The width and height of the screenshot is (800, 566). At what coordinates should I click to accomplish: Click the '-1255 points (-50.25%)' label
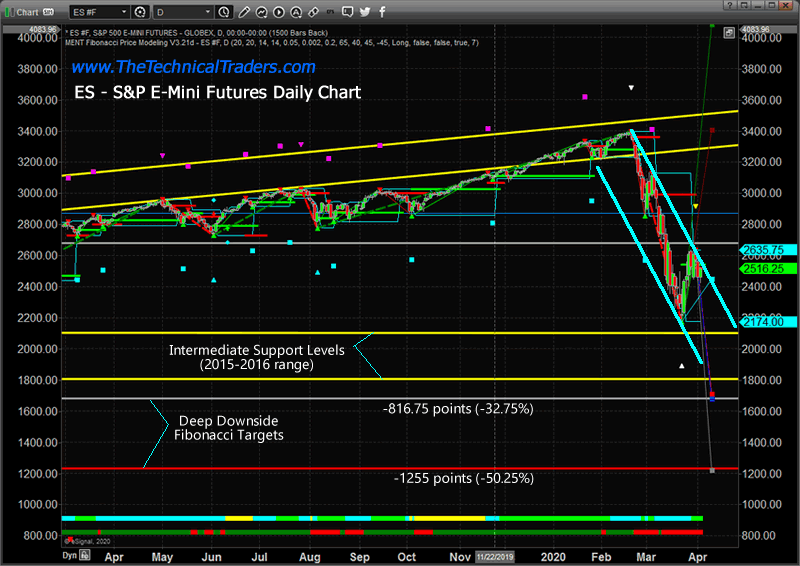tap(464, 478)
